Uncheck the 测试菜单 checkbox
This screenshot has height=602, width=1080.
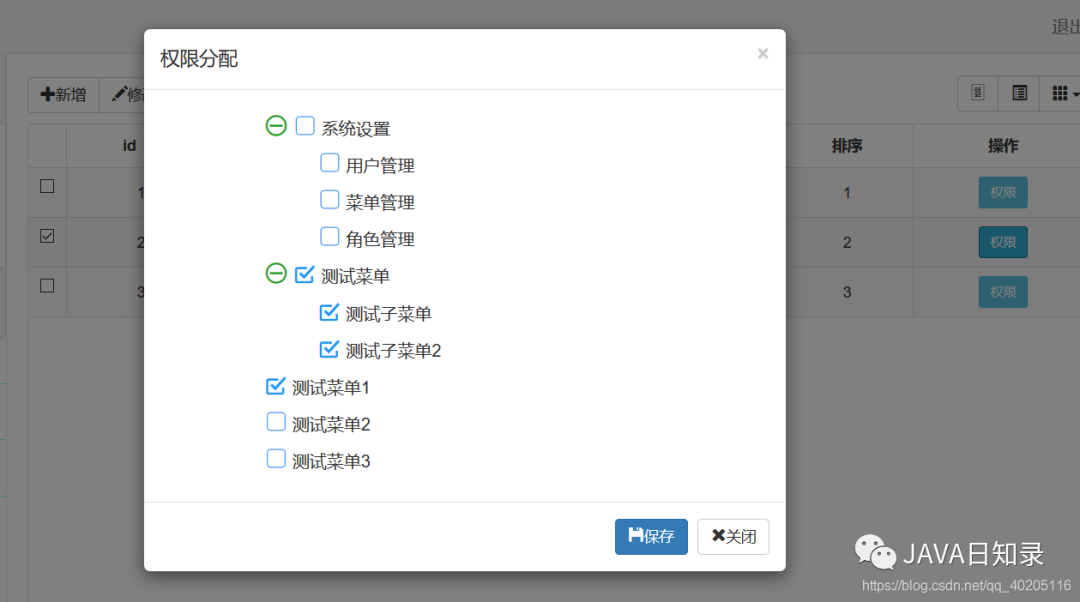click(305, 274)
